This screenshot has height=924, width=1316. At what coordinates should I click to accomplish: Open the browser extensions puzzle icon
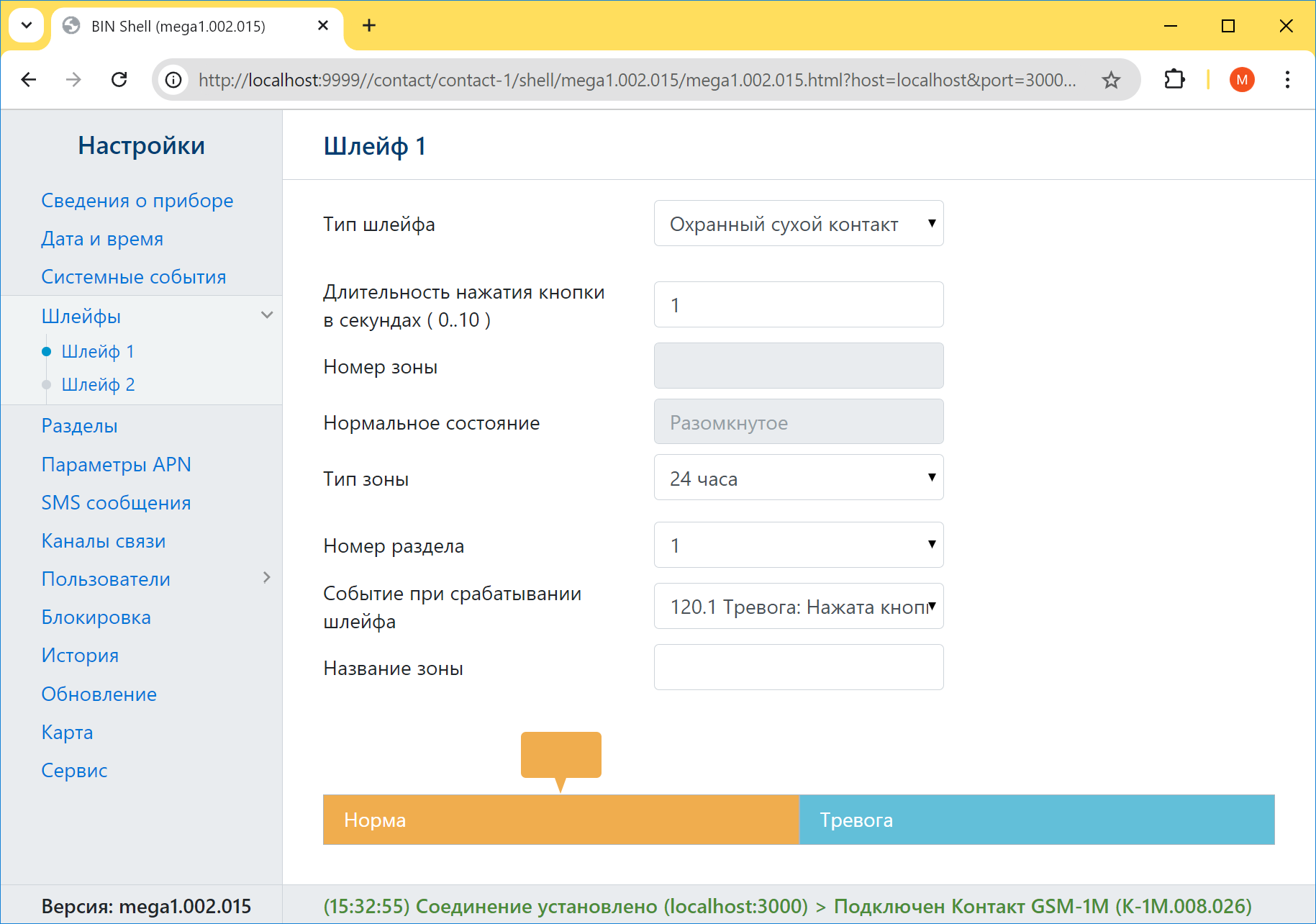(x=1174, y=80)
